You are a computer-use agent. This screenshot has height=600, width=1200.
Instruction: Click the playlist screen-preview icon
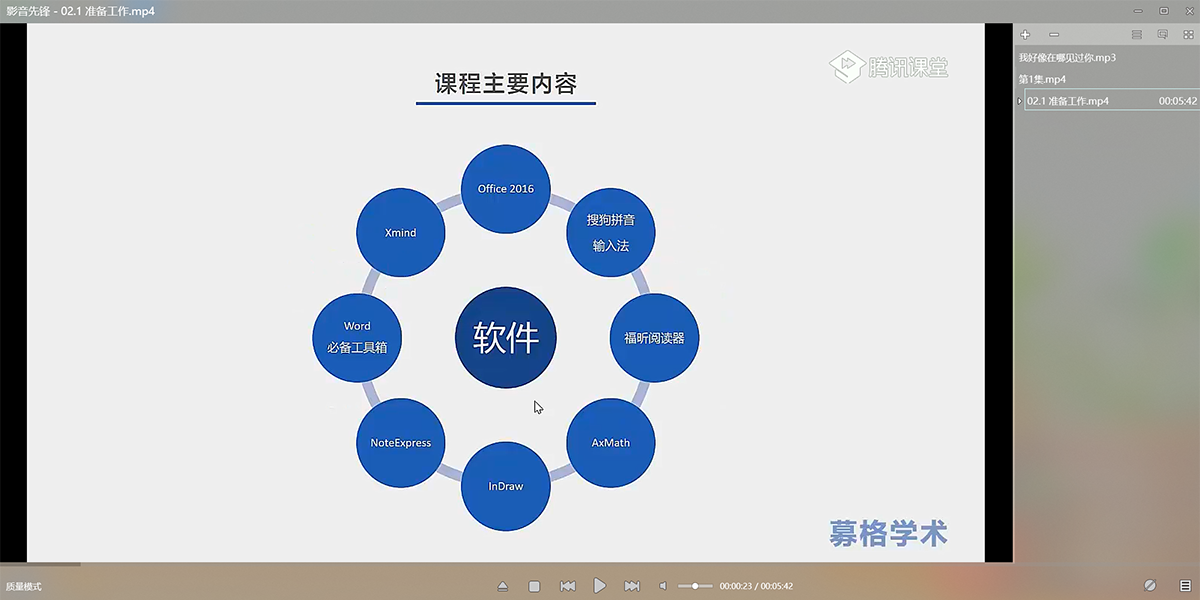(1162, 35)
